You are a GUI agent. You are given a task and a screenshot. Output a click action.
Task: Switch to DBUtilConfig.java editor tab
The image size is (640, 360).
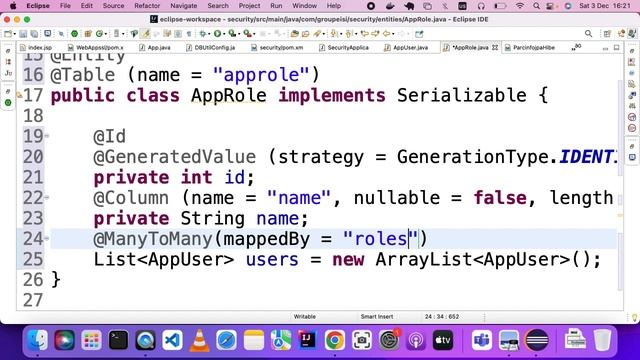(211, 48)
